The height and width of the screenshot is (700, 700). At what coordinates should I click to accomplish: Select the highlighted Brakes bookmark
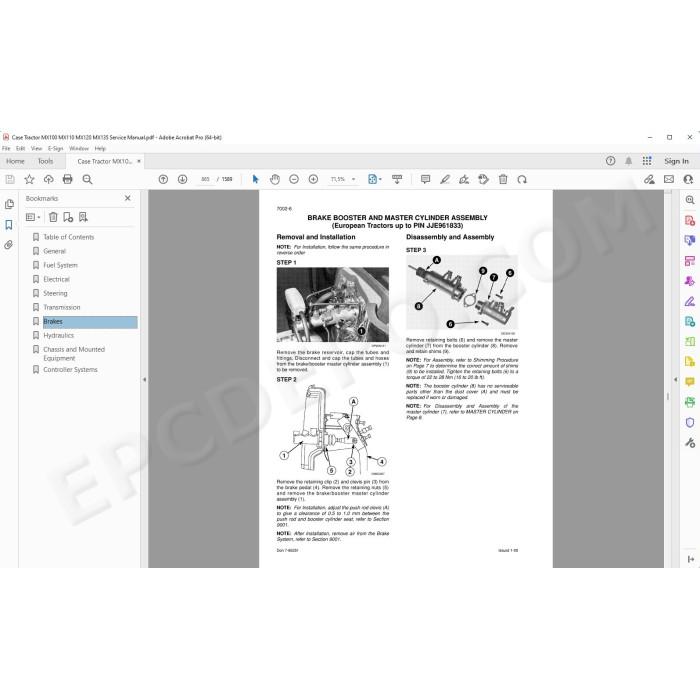[90, 322]
